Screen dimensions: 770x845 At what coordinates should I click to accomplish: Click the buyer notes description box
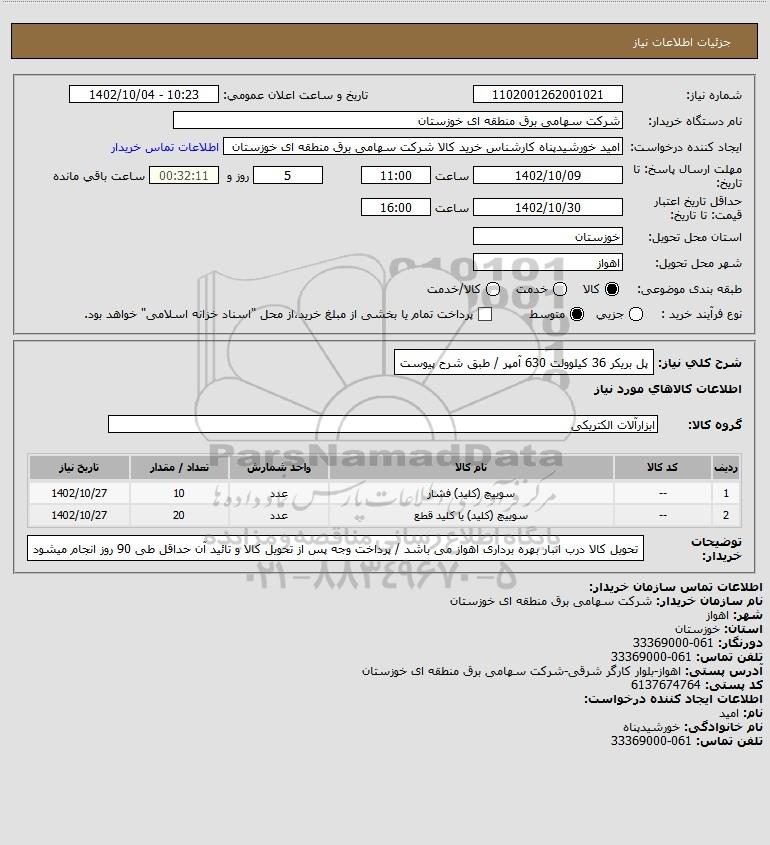(335, 549)
